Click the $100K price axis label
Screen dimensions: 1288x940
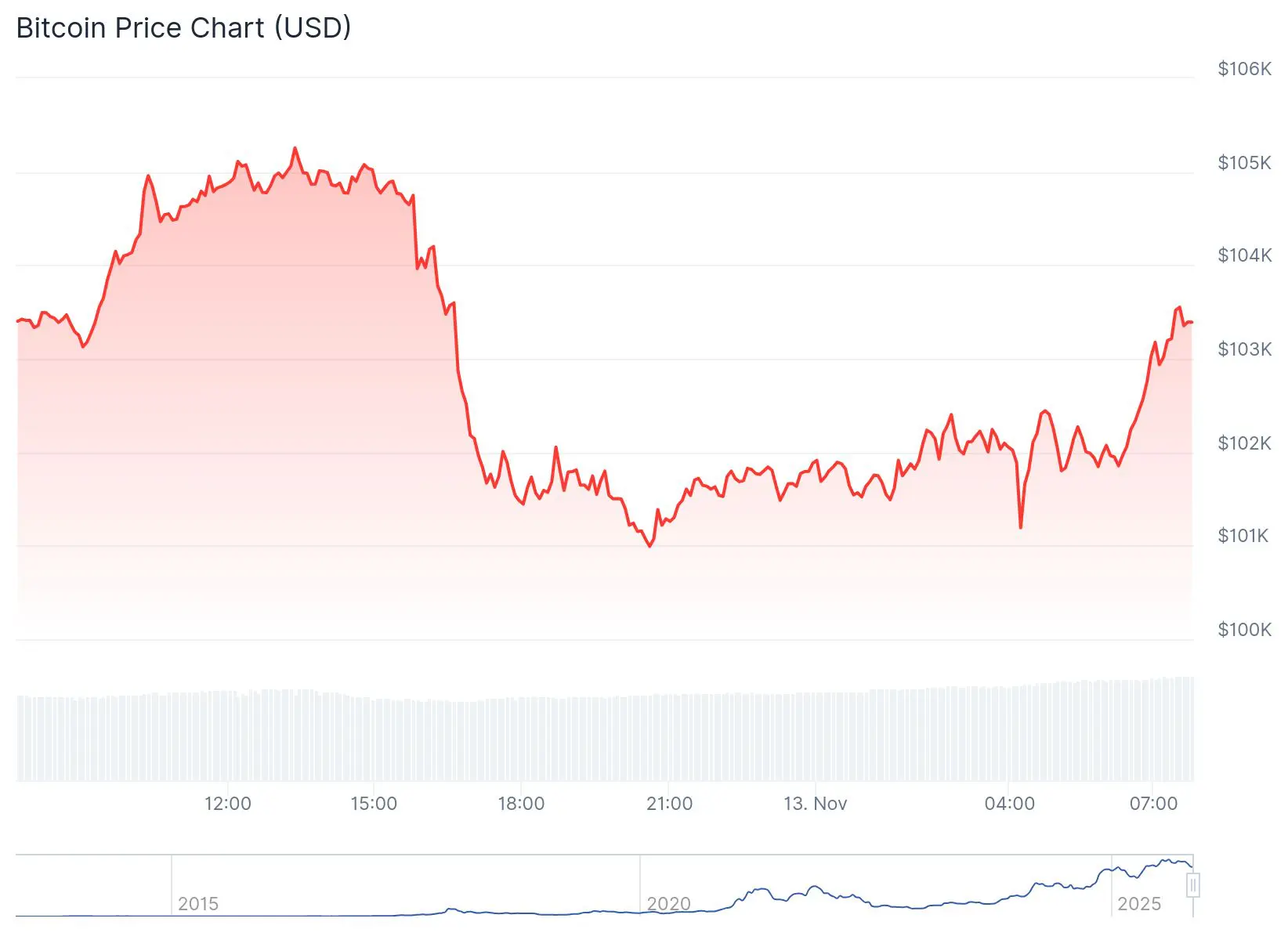tap(1243, 630)
